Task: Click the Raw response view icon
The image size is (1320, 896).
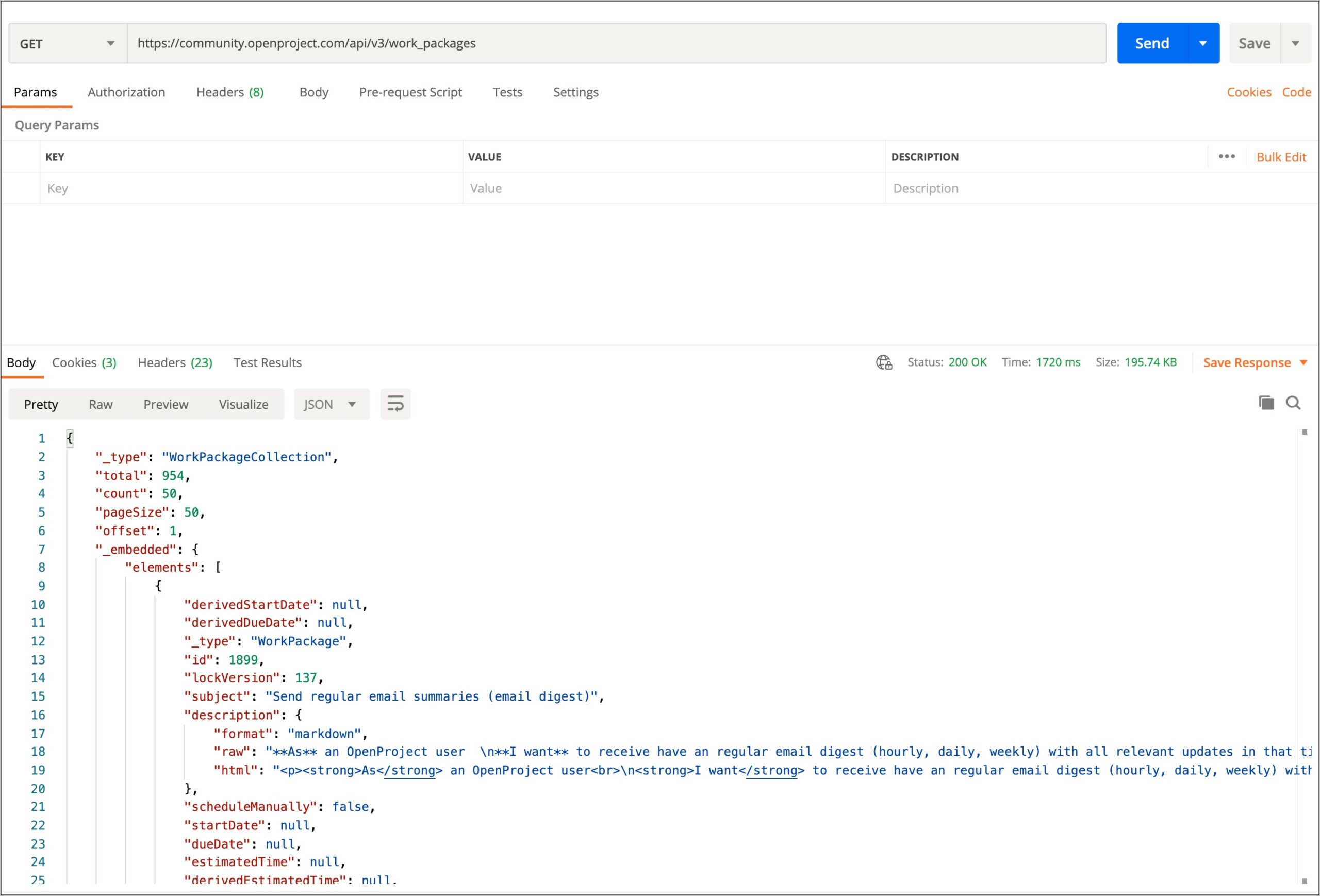Action: (x=100, y=404)
